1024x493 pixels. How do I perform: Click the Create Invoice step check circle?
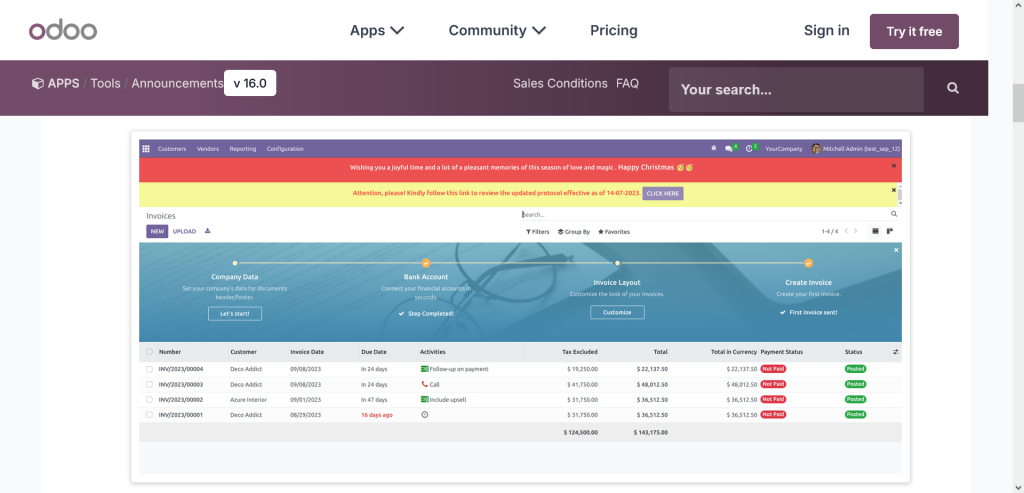[x=808, y=263]
